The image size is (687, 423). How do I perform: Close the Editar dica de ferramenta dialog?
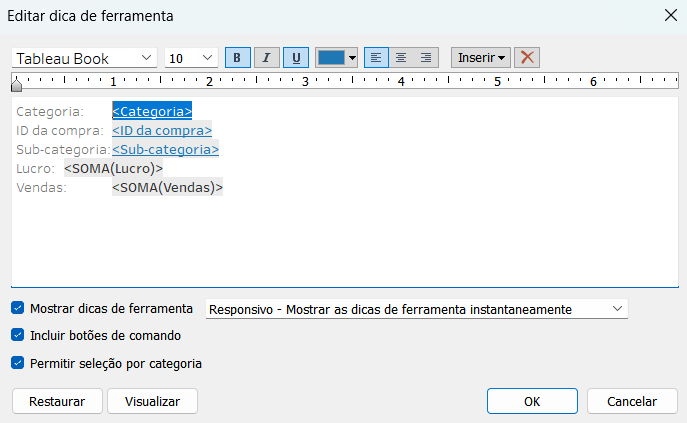click(x=669, y=15)
